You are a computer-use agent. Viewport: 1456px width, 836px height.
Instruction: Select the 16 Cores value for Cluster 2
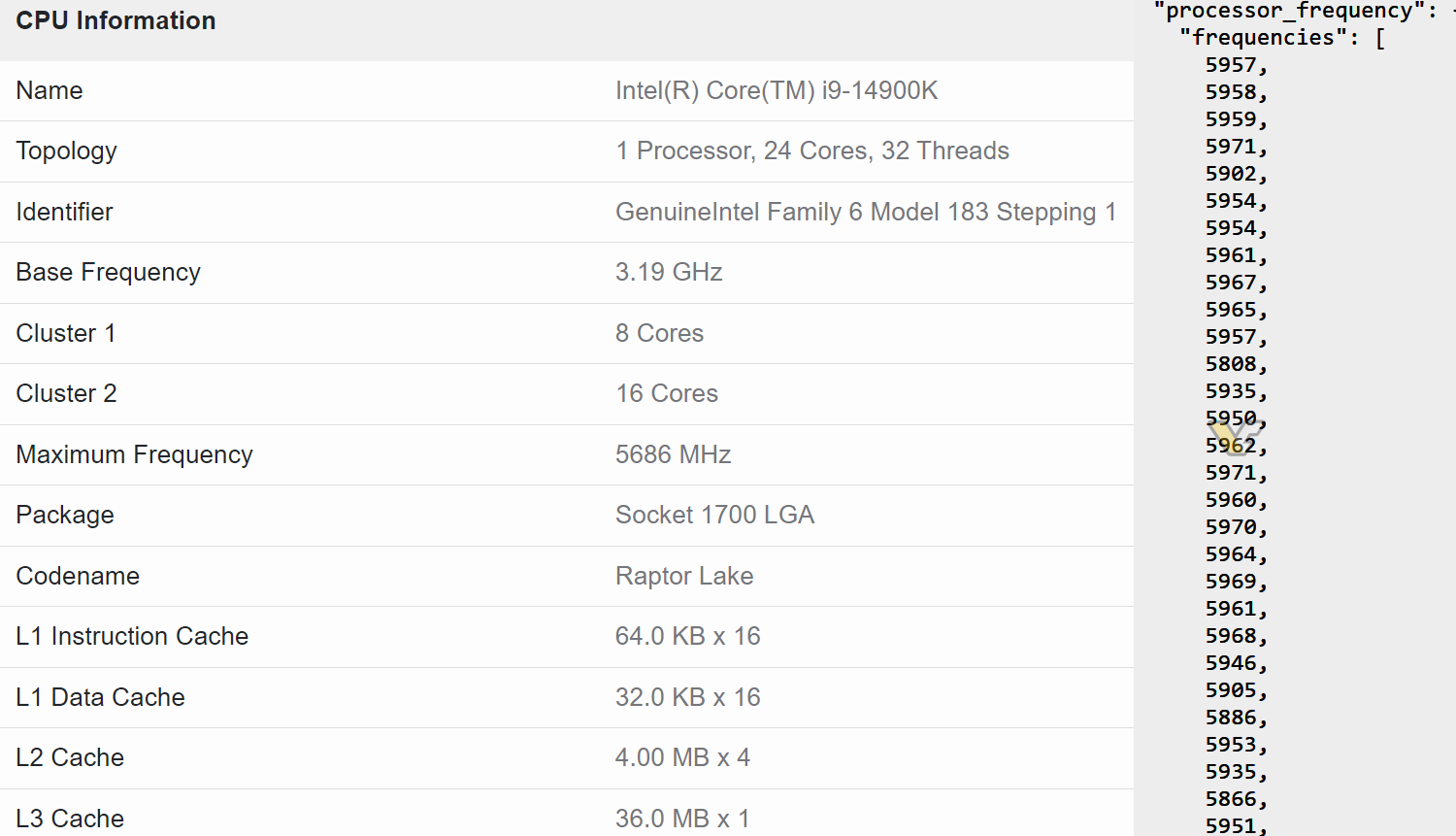(x=667, y=393)
